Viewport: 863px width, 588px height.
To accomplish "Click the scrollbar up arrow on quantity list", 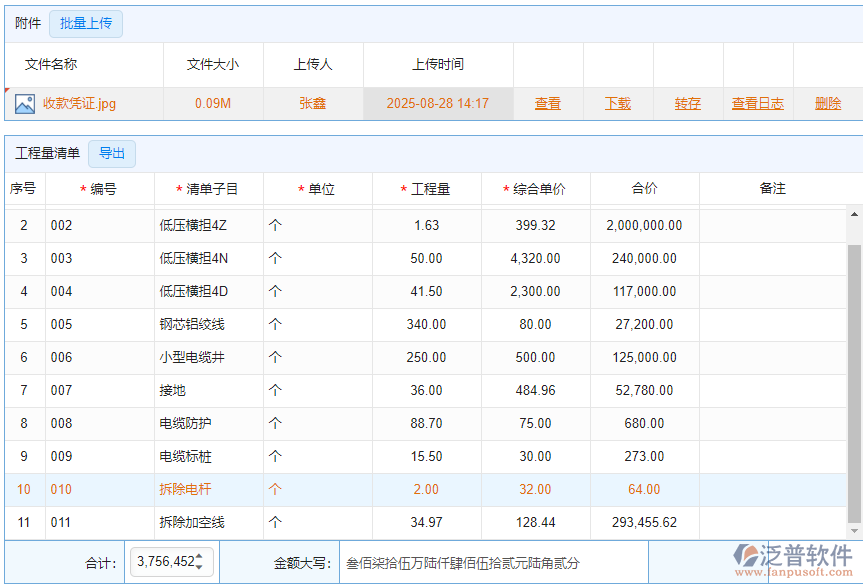I will (853, 211).
